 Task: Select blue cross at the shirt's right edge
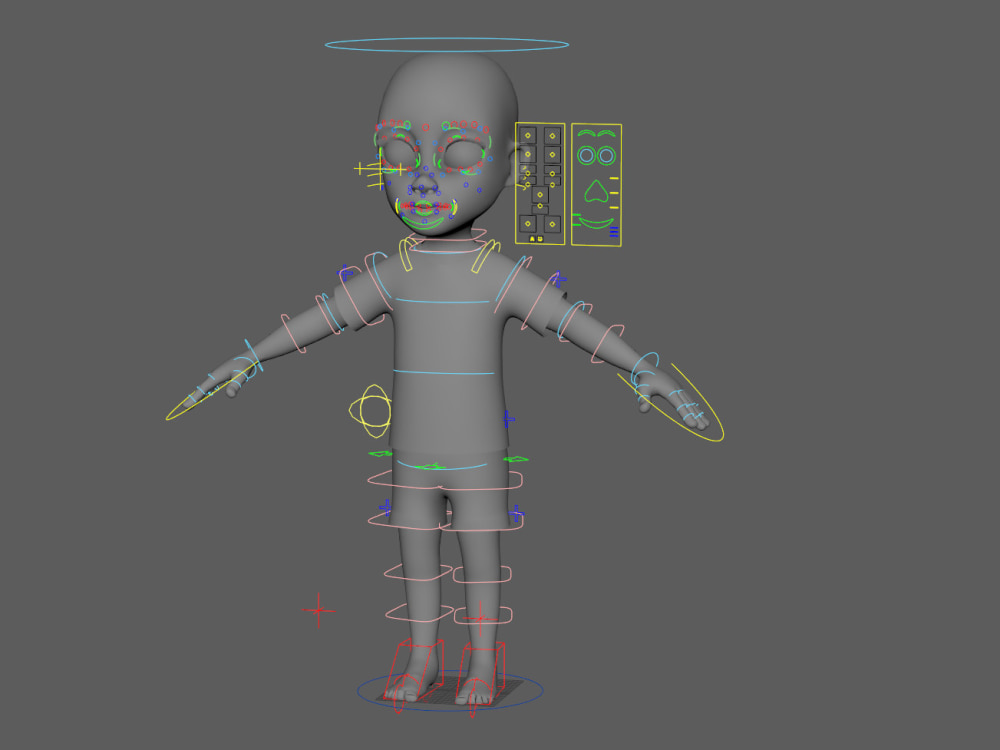508,419
